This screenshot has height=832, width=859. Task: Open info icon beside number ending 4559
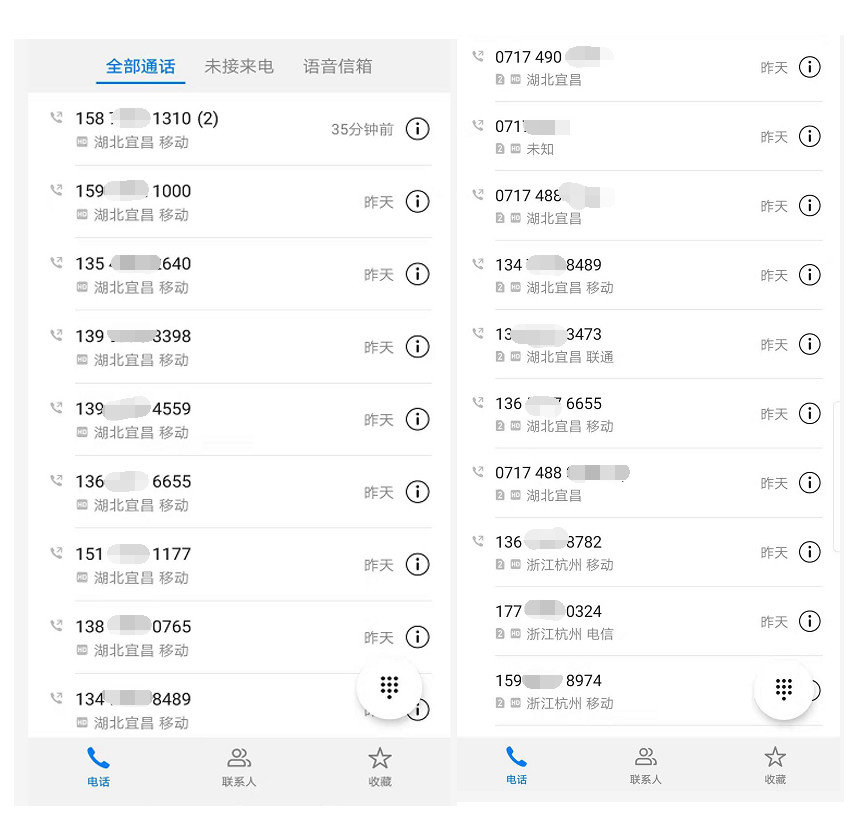pyautogui.click(x=417, y=419)
